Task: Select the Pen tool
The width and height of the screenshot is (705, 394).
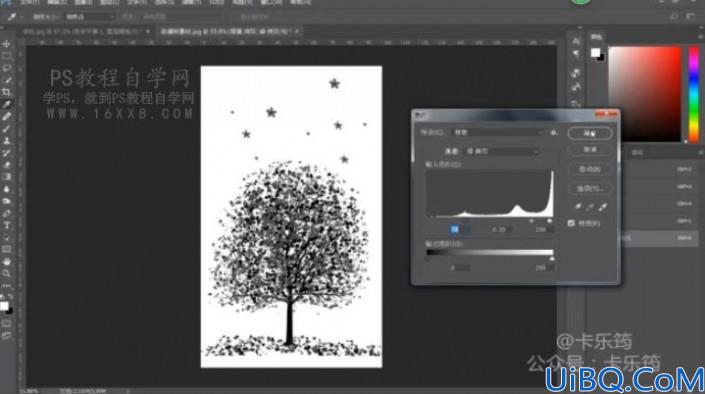Action: (x=6, y=214)
